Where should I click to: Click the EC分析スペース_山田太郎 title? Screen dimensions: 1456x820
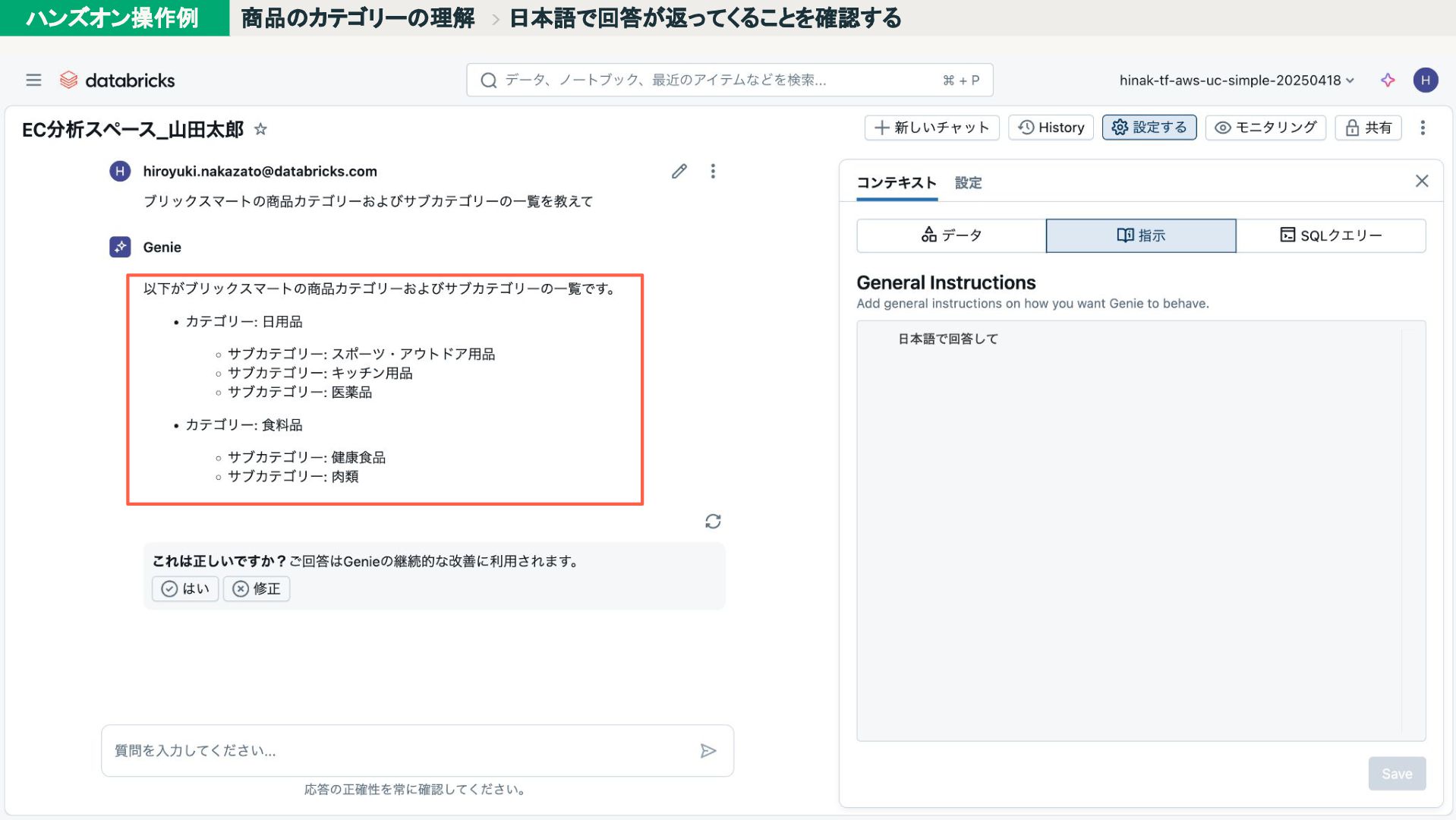[133, 130]
